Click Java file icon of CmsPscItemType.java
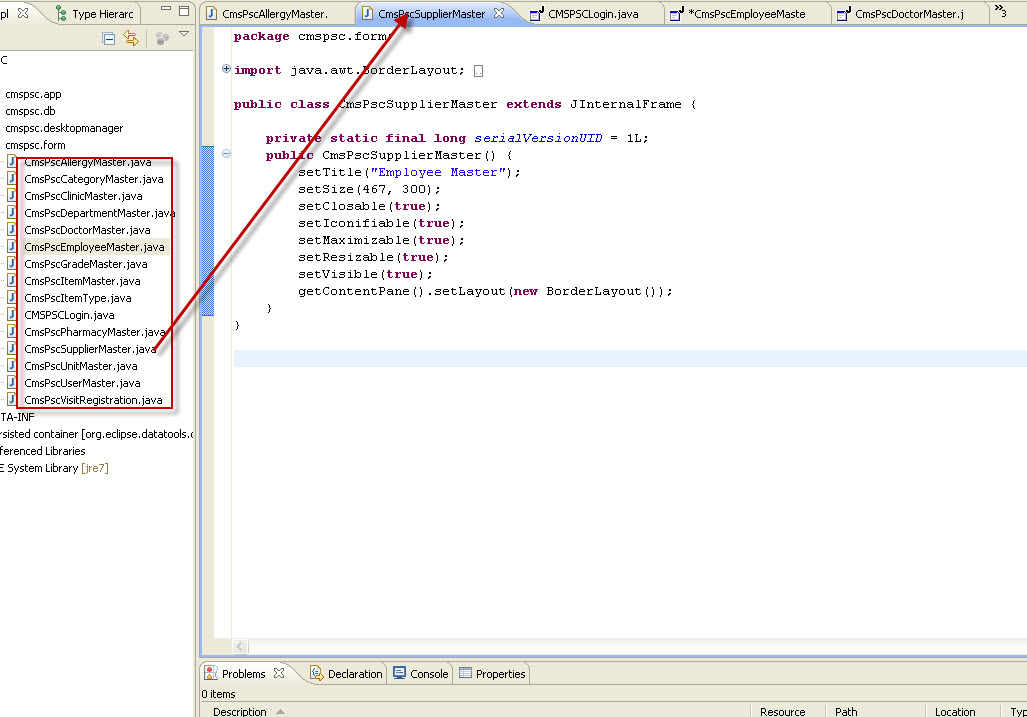 click(12, 298)
